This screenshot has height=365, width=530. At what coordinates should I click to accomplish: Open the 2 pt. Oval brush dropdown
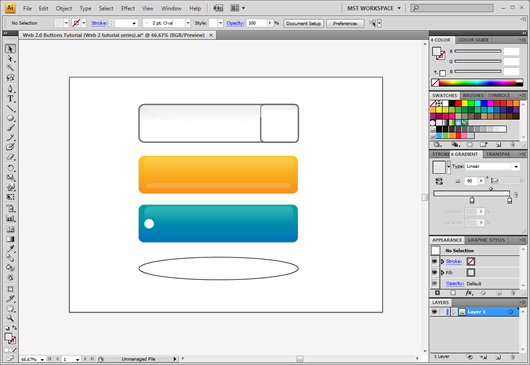click(188, 23)
